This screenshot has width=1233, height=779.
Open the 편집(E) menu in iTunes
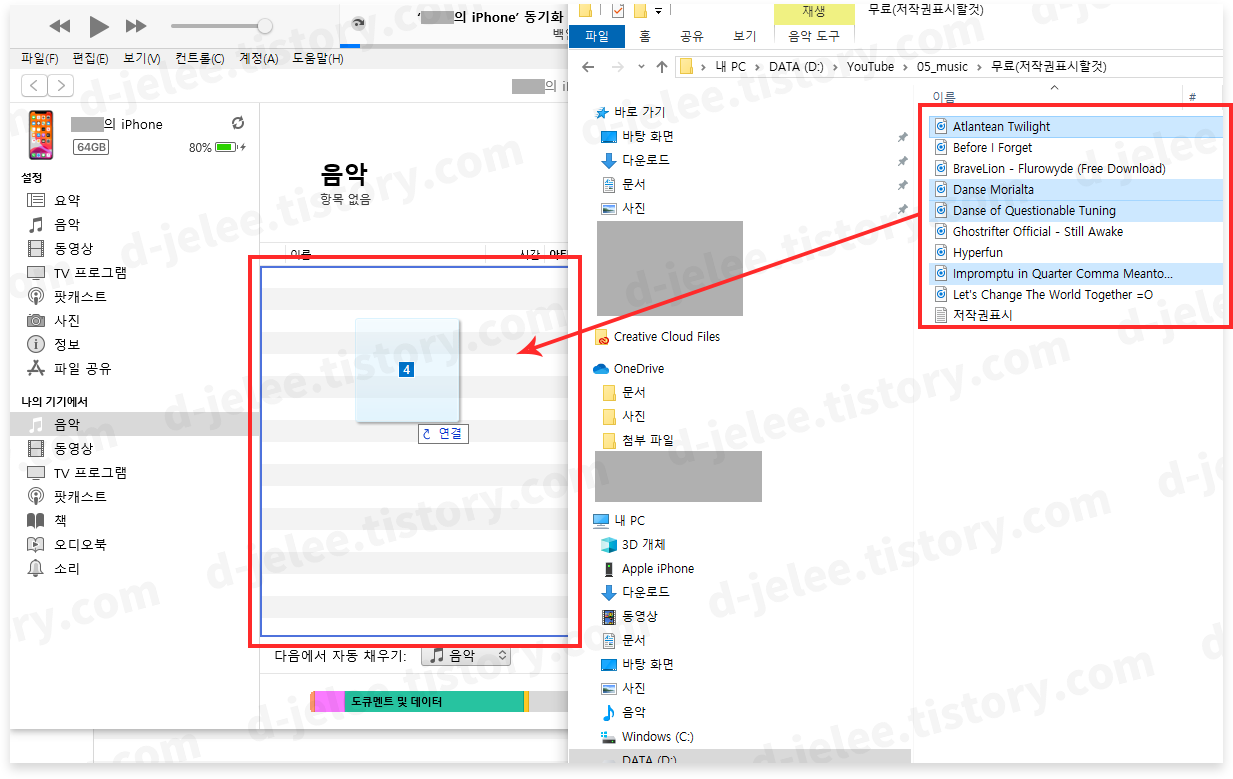91,59
